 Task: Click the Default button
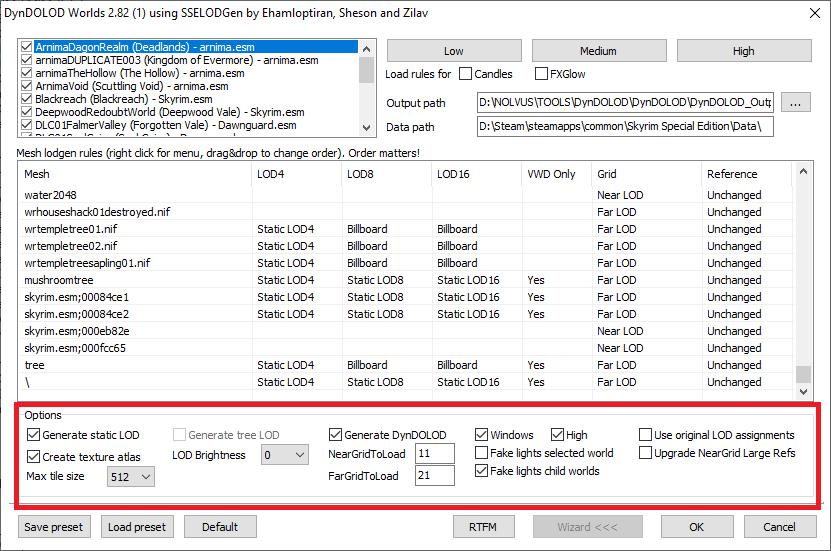(220, 527)
